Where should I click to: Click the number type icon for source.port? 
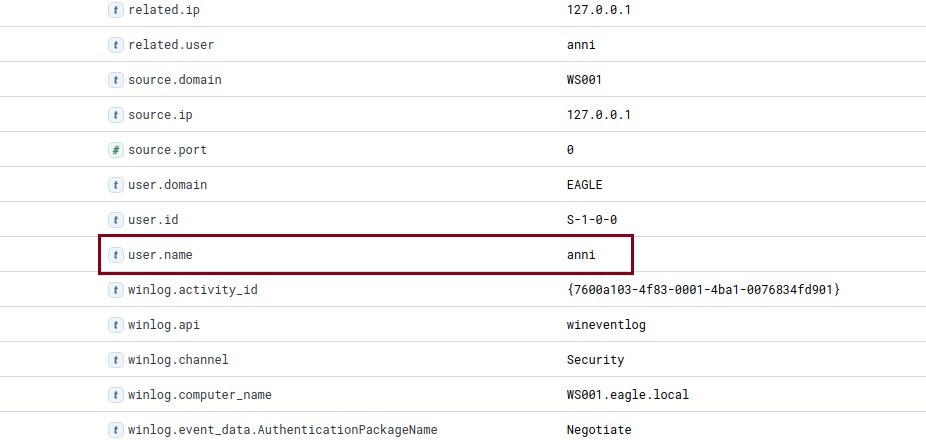pyautogui.click(x=116, y=150)
